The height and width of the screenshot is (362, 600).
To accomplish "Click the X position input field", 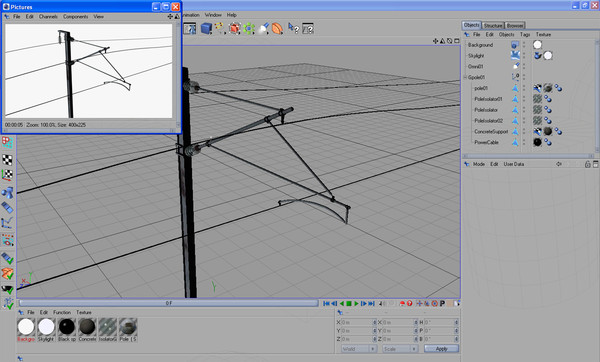I will tap(359, 323).
